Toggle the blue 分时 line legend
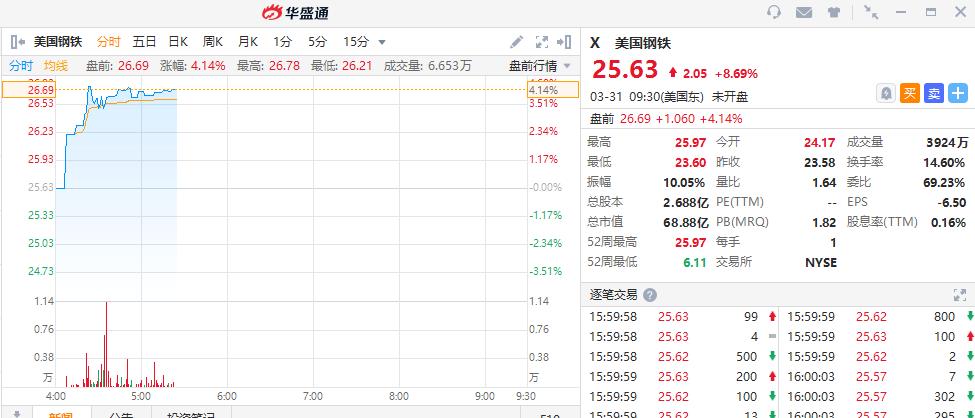The image size is (975, 418). pyautogui.click(x=21, y=65)
